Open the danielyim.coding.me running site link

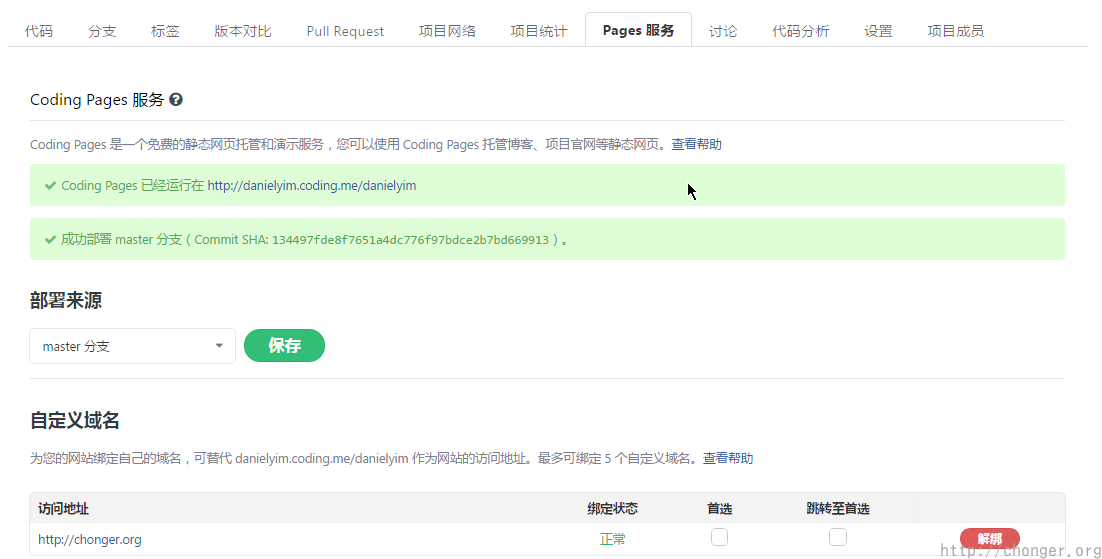pos(311,185)
